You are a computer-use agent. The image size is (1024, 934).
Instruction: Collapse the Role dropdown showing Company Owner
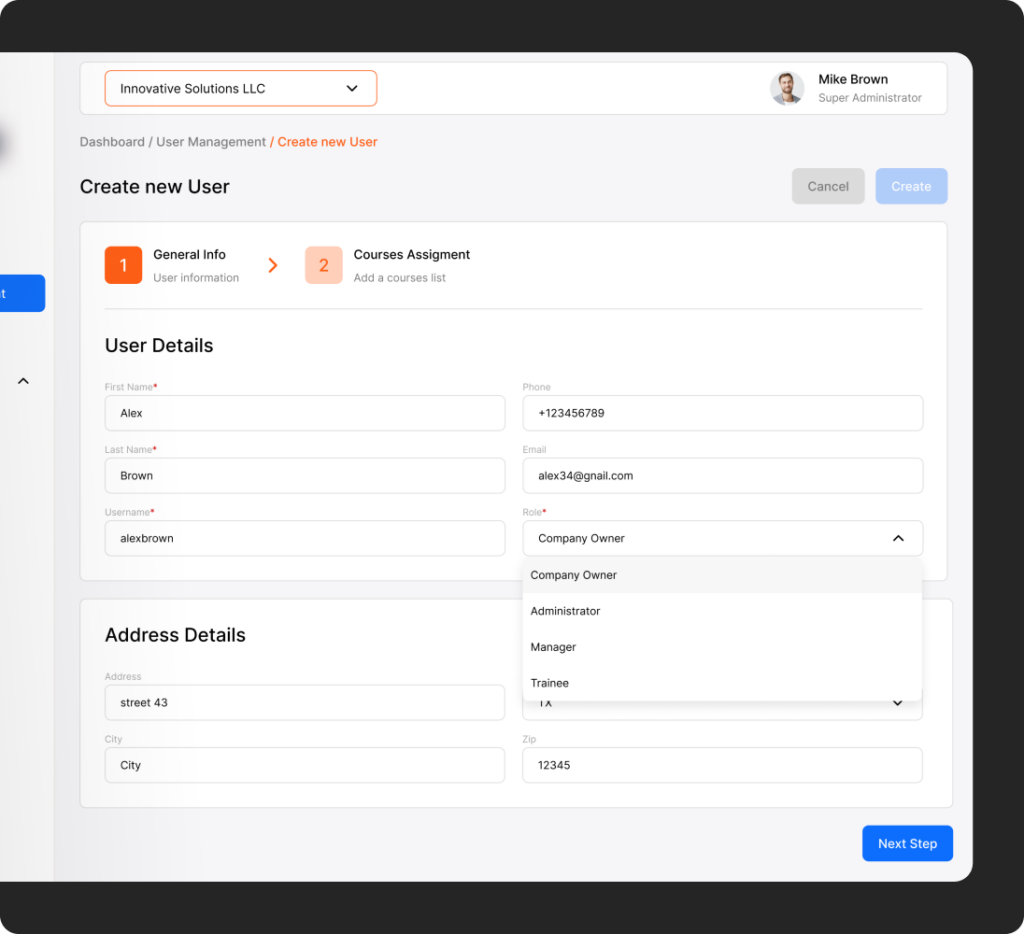[722, 538]
